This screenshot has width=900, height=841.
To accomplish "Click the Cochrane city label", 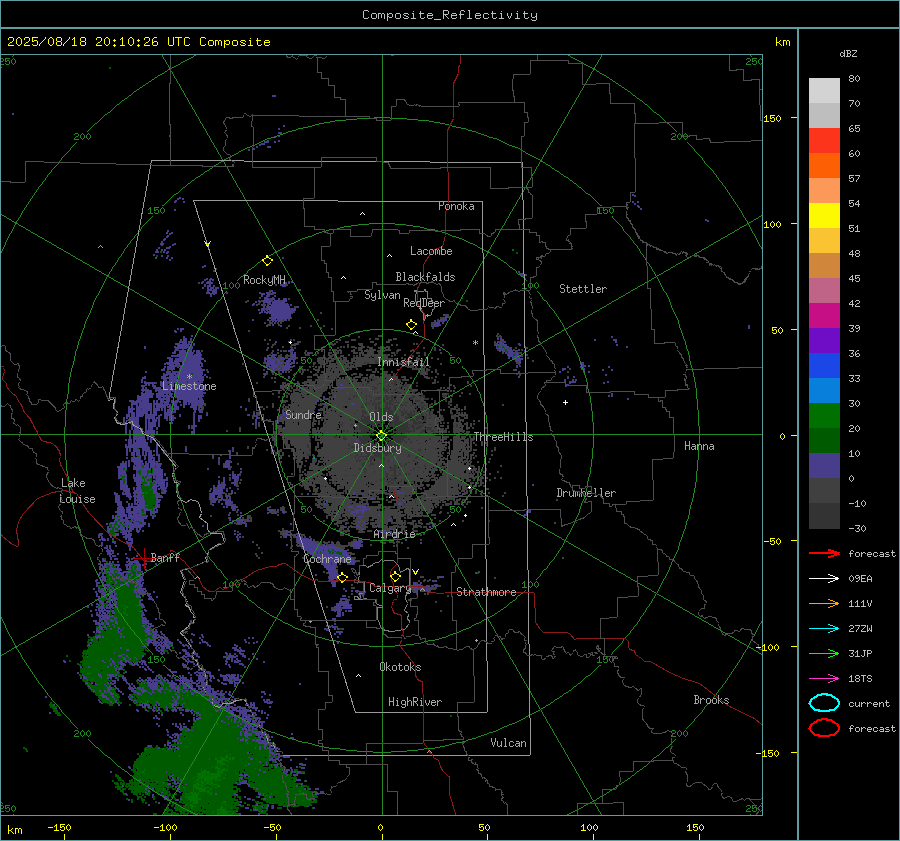I will click(x=327, y=559).
